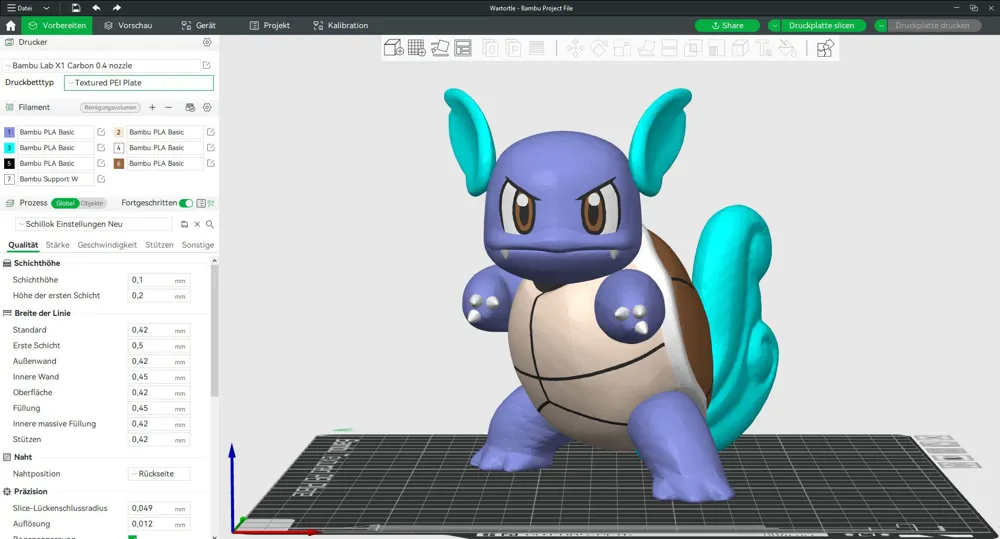Open the Stärke settings tab
This screenshot has height=539, width=1000.
click(57, 245)
